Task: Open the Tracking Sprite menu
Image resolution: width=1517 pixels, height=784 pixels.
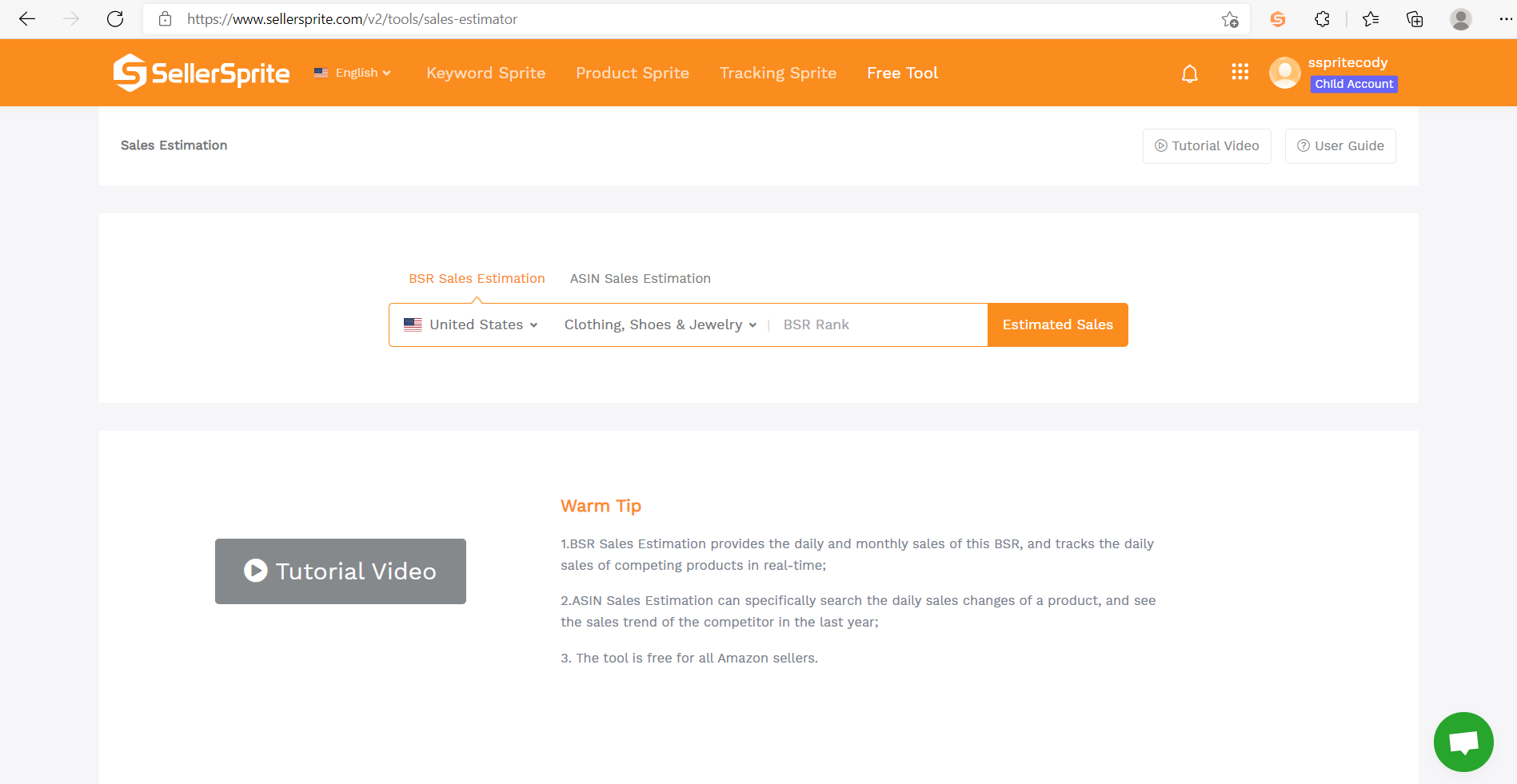Action: click(x=778, y=73)
